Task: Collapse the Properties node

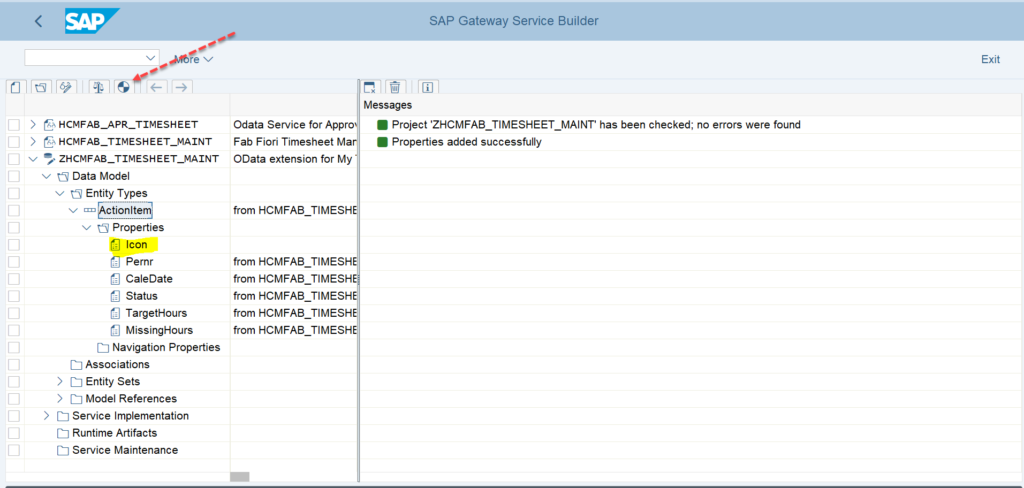Action: tap(87, 228)
